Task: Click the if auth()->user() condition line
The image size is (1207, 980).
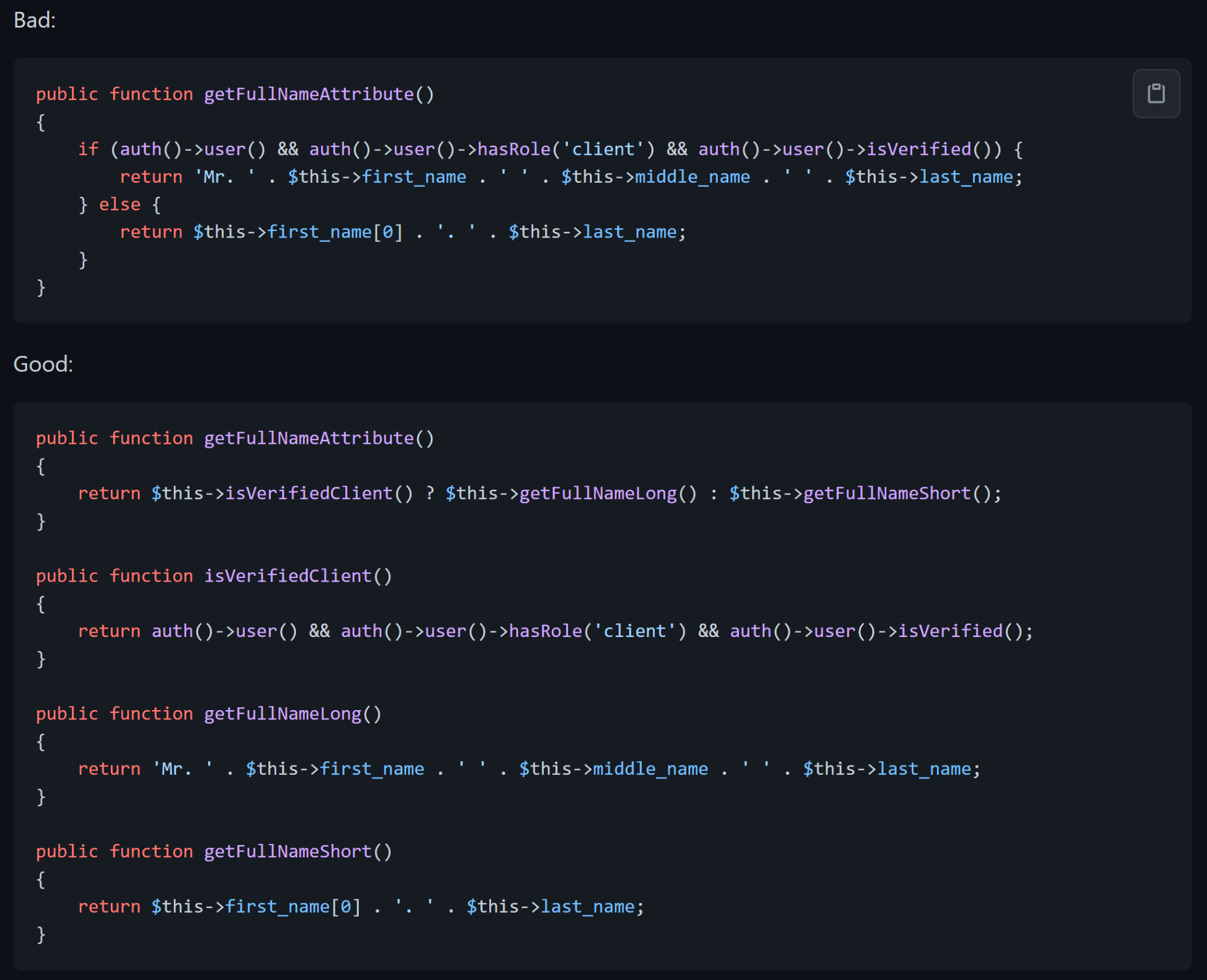Action: (x=550, y=149)
